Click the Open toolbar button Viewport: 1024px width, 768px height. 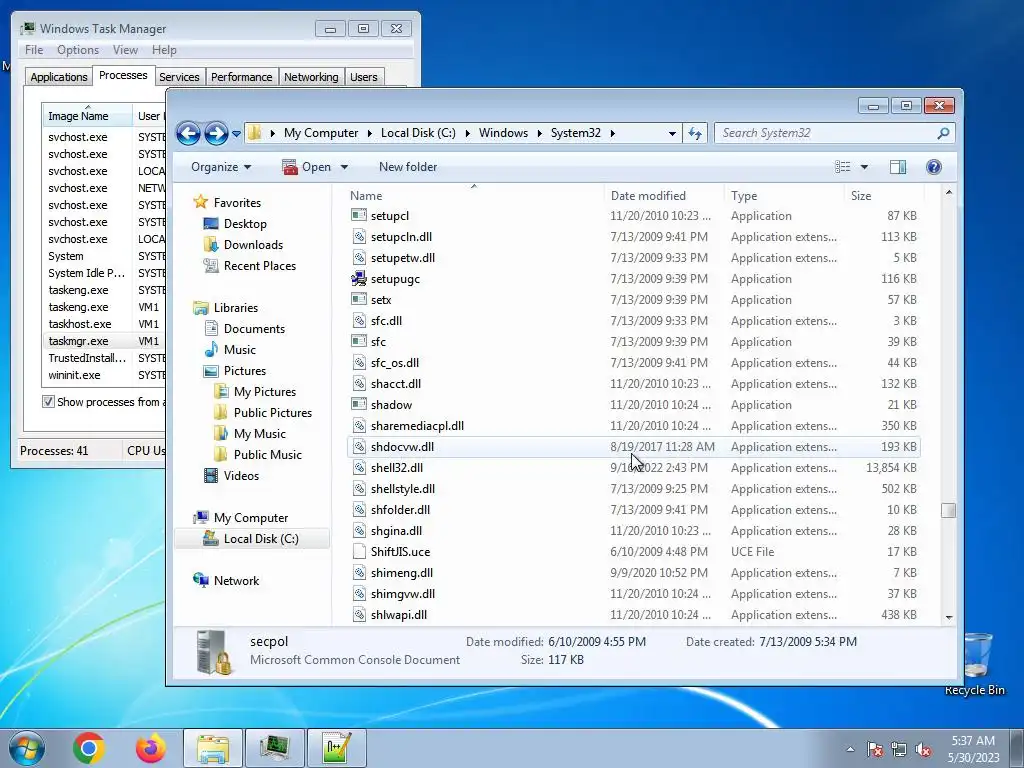pyautogui.click(x=307, y=167)
